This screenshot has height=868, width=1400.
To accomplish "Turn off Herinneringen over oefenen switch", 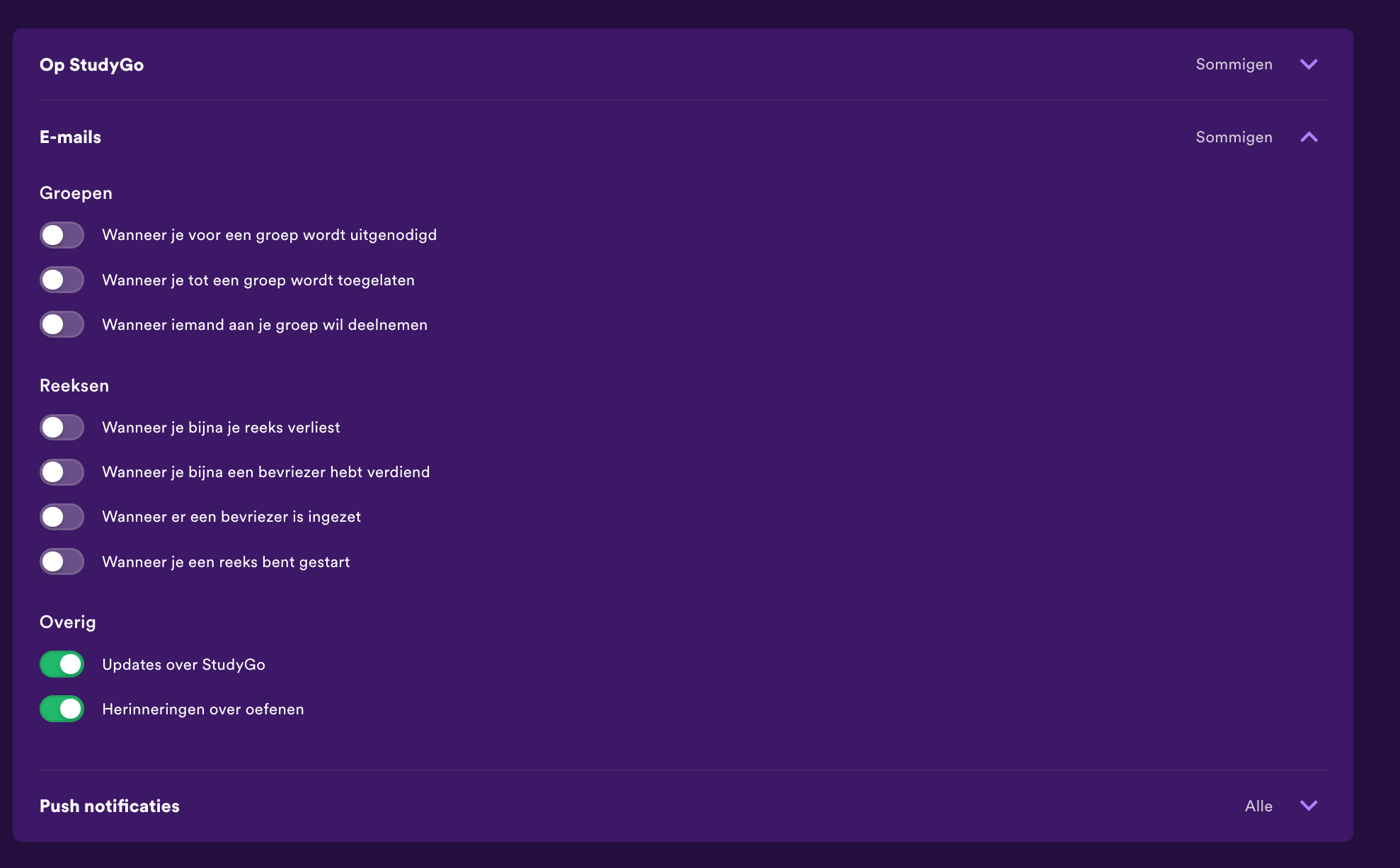I will pyautogui.click(x=62, y=709).
